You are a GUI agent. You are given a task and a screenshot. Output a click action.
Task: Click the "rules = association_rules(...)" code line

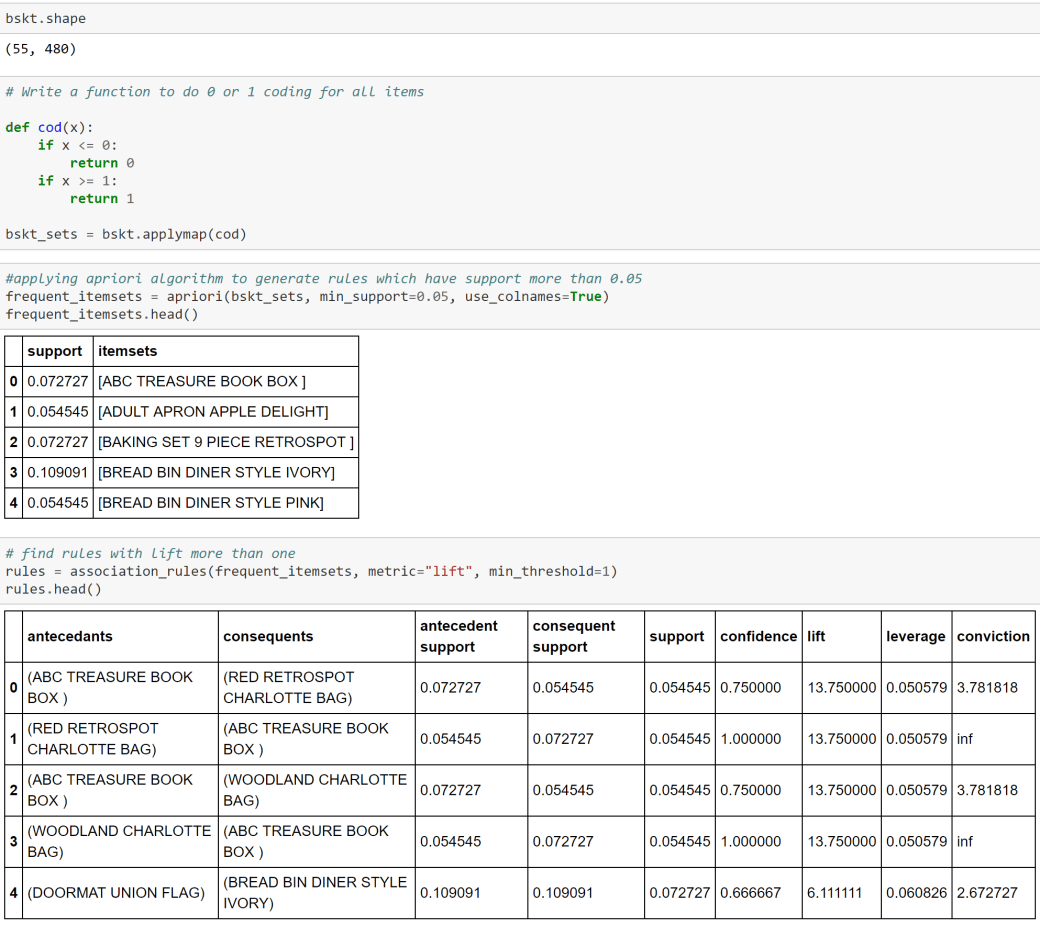point(311,572)
